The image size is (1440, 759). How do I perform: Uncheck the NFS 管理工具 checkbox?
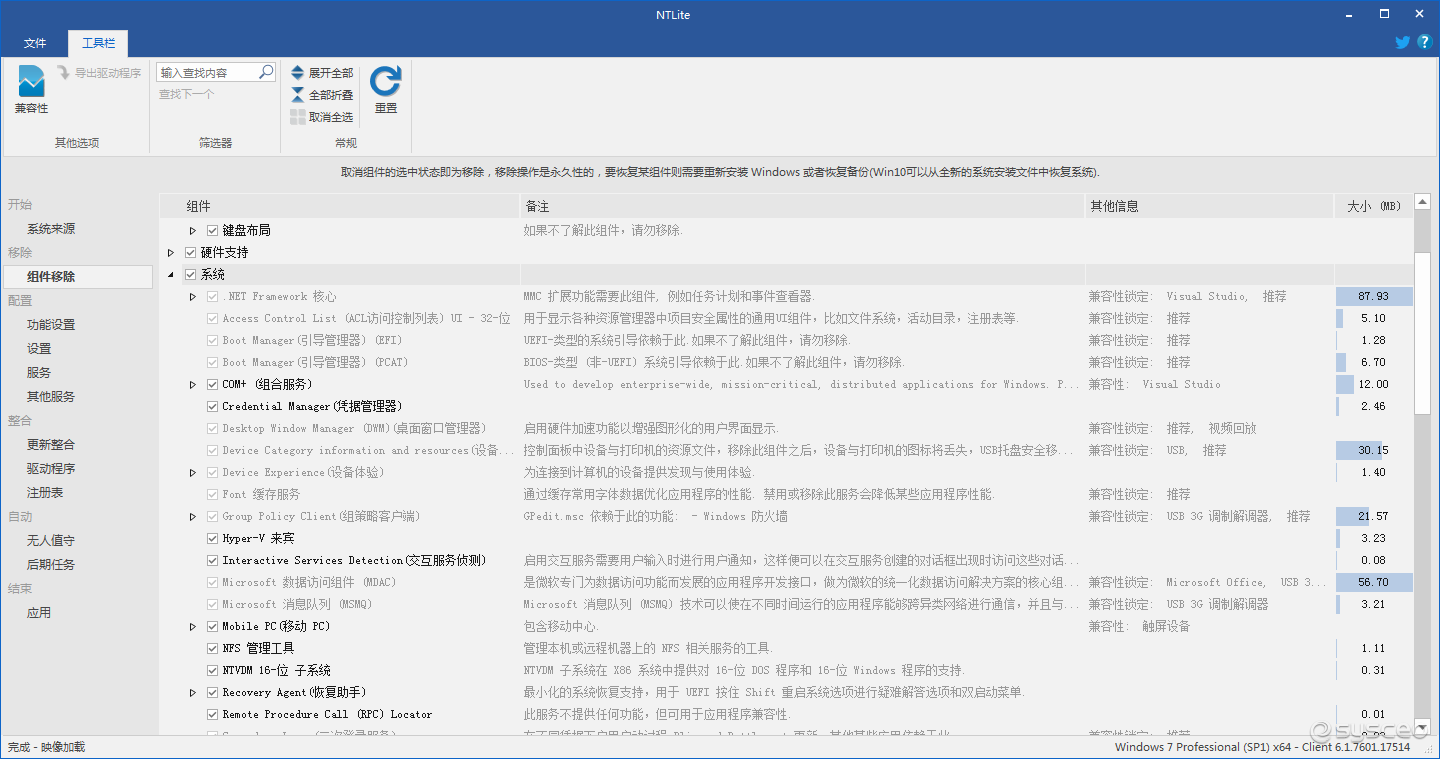pos(212,649)
